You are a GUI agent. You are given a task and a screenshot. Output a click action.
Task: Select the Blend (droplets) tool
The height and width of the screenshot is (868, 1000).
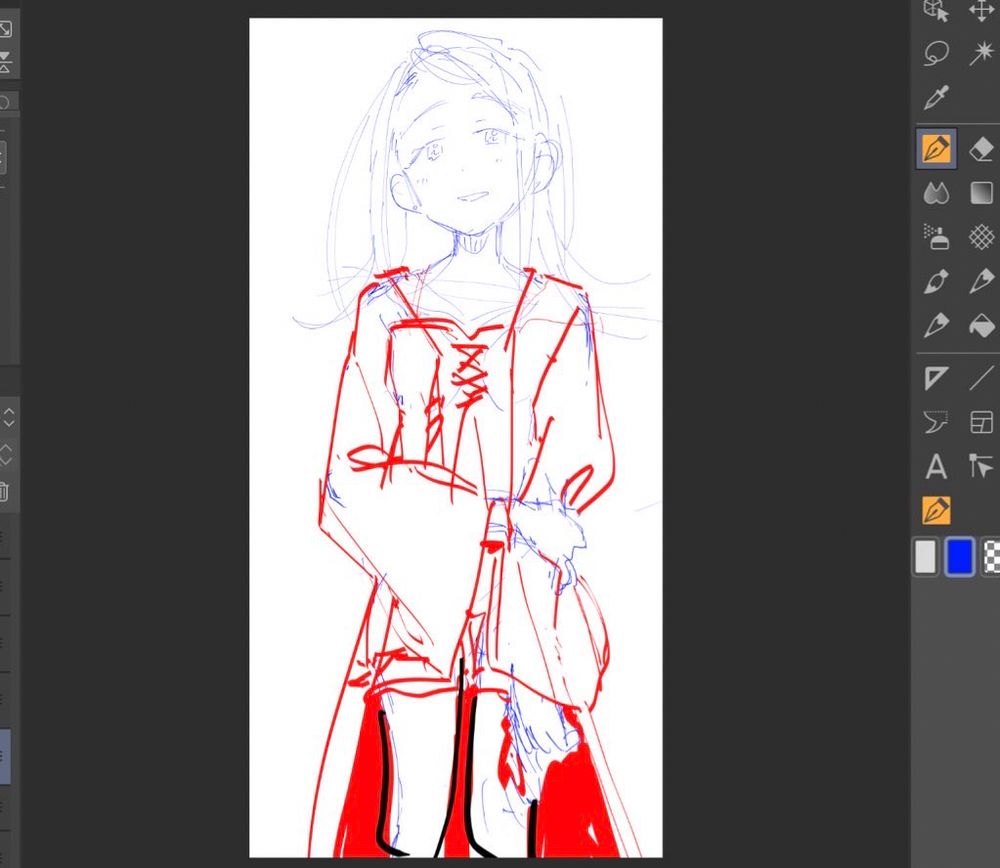click(936, 193)
